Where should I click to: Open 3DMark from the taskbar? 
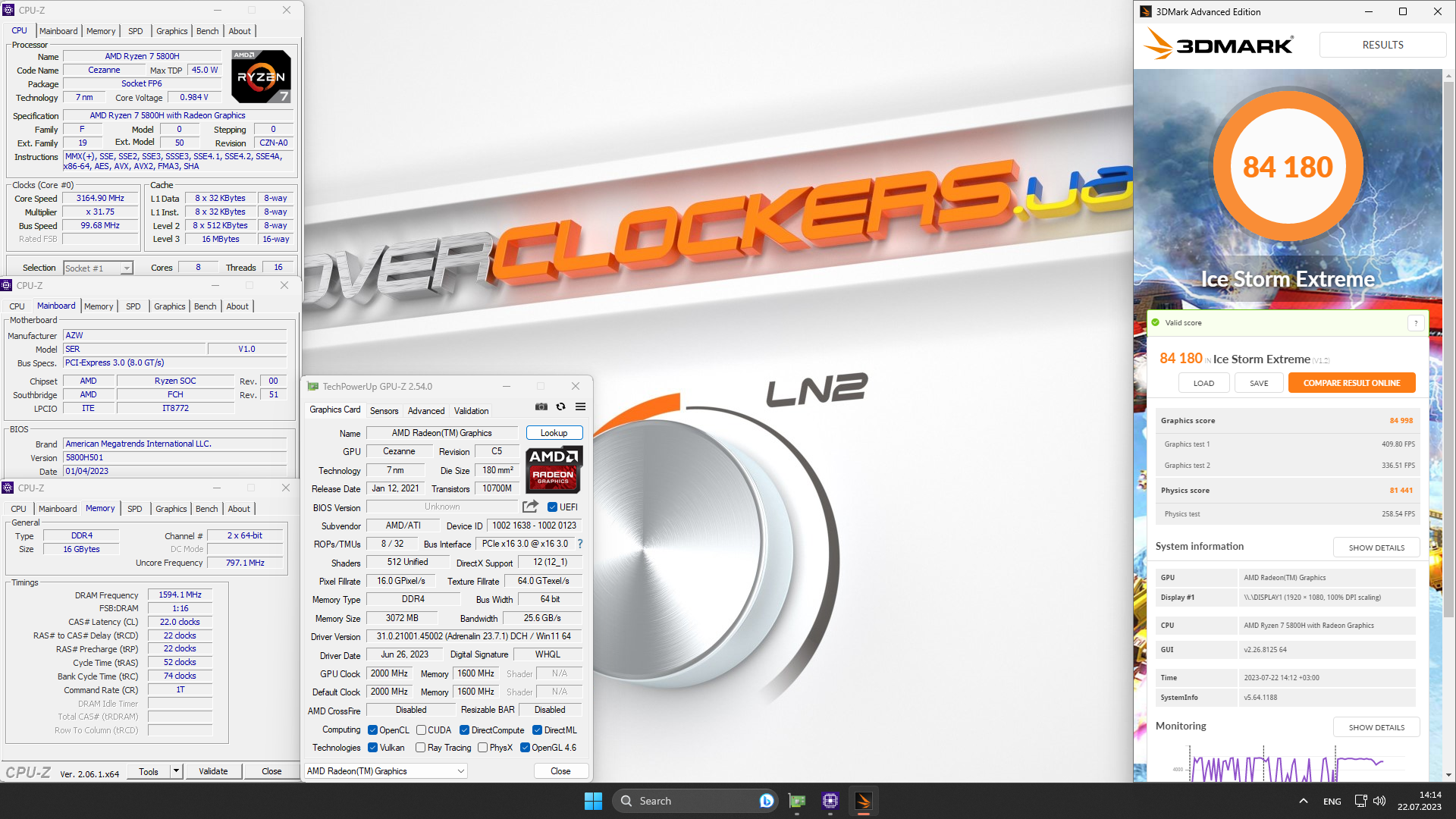tap(864, 801)
